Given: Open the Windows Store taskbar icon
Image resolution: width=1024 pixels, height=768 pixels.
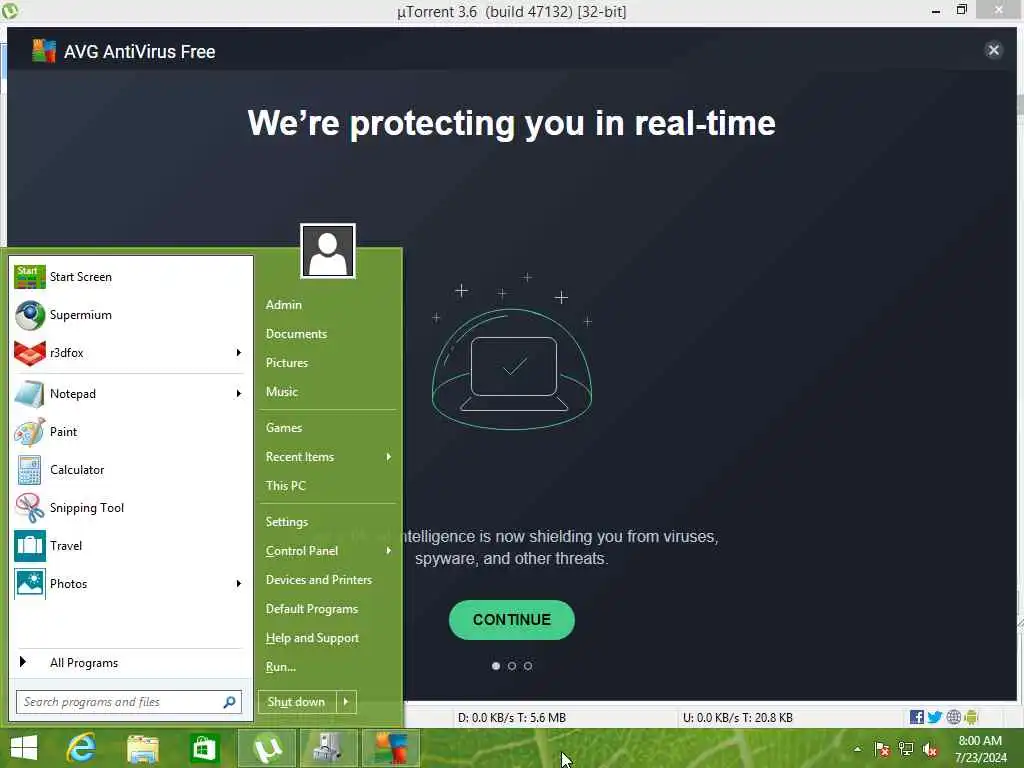Looking at the screenshot, I should [204, 748].
